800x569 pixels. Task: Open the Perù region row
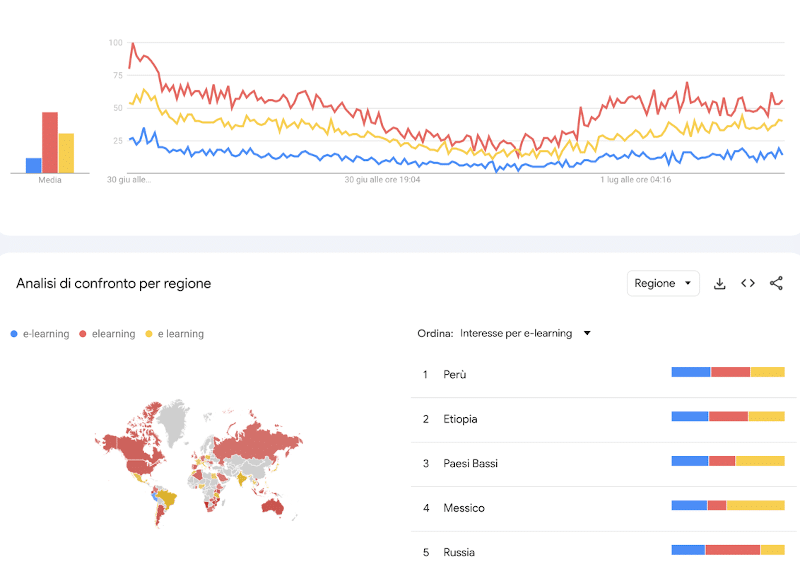(455, 374)
